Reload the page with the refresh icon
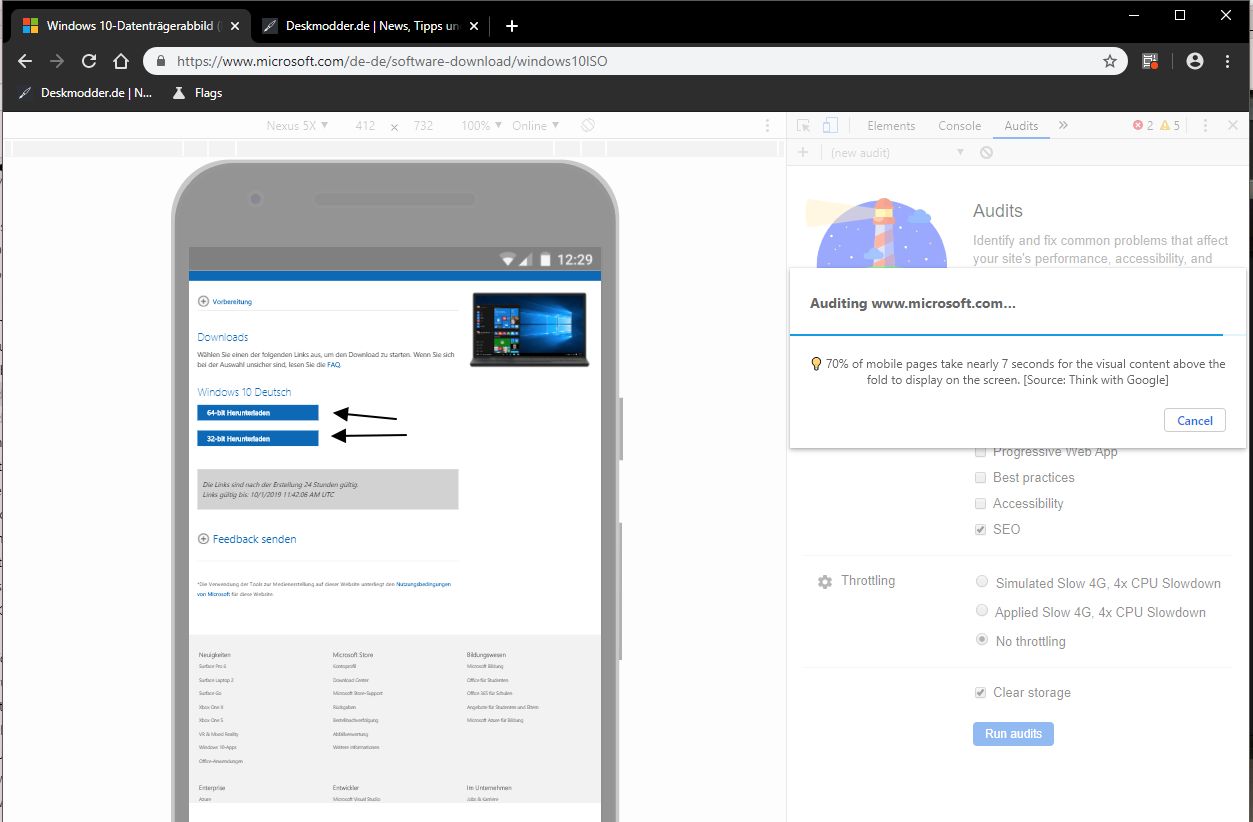 (89, 61)
